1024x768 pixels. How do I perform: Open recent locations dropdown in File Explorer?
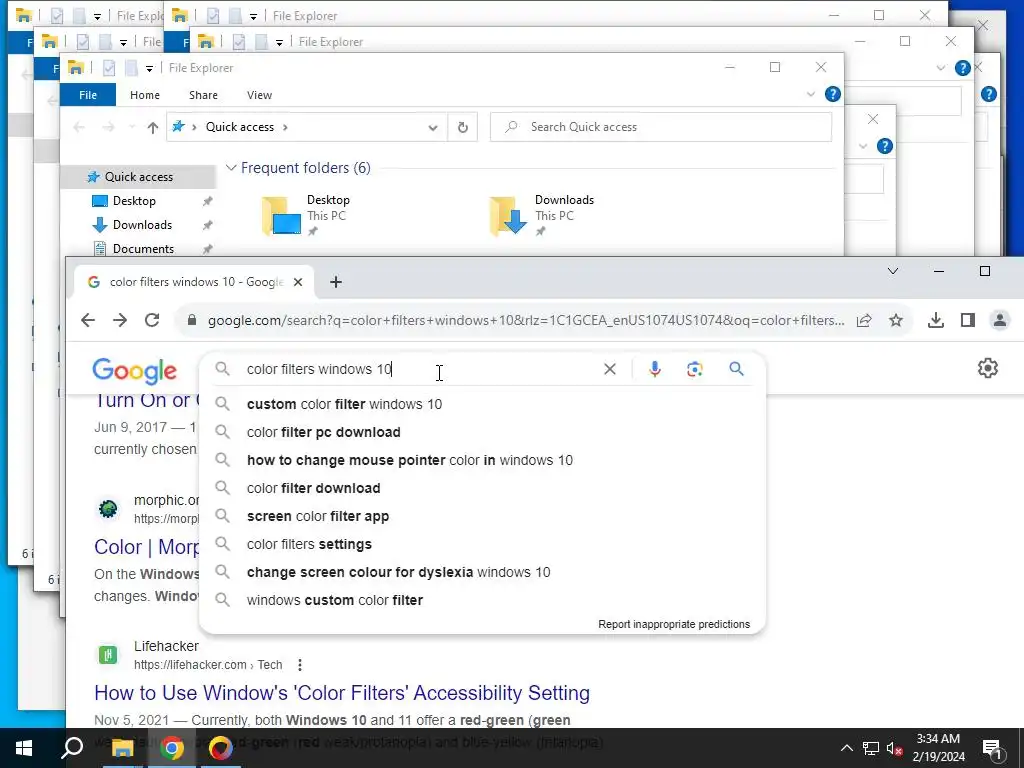(131, 127)
